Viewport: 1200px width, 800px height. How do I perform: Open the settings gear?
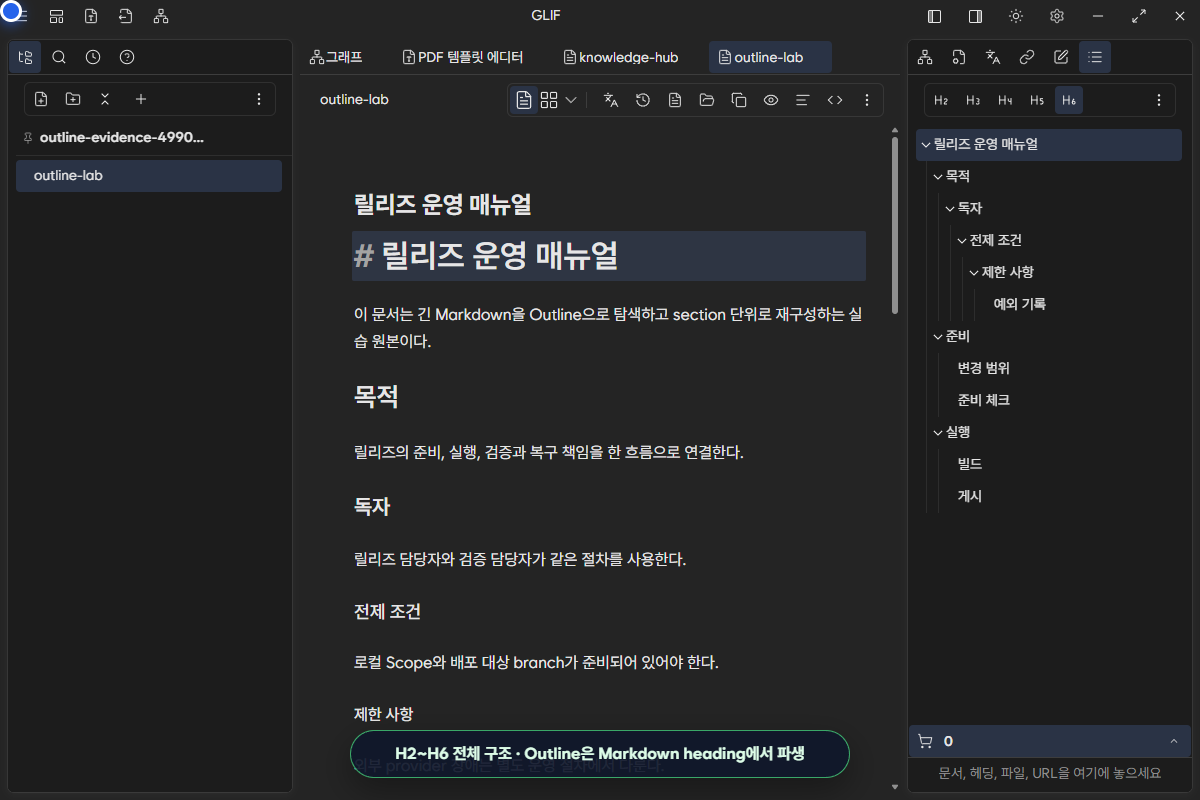pos(1057,16)
